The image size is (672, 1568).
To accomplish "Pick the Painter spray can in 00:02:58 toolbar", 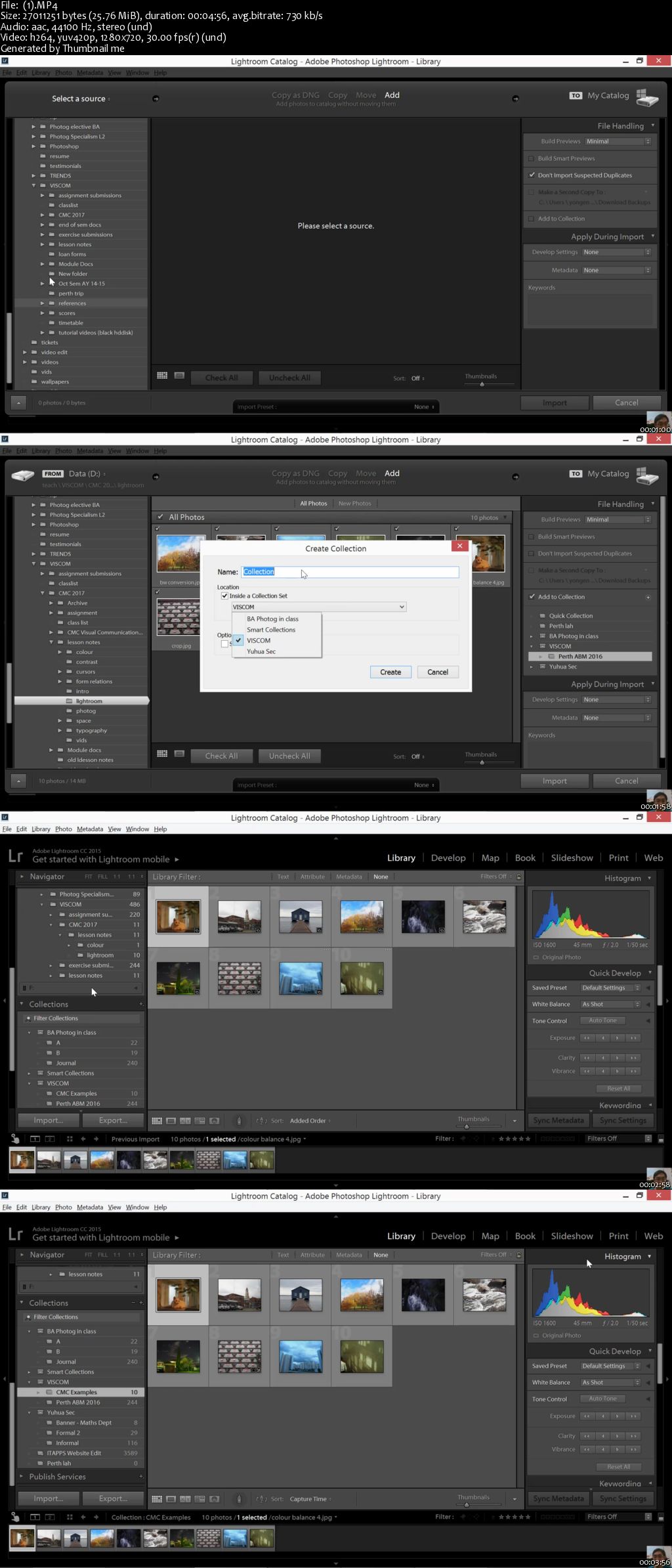I will click(239, 1121).
